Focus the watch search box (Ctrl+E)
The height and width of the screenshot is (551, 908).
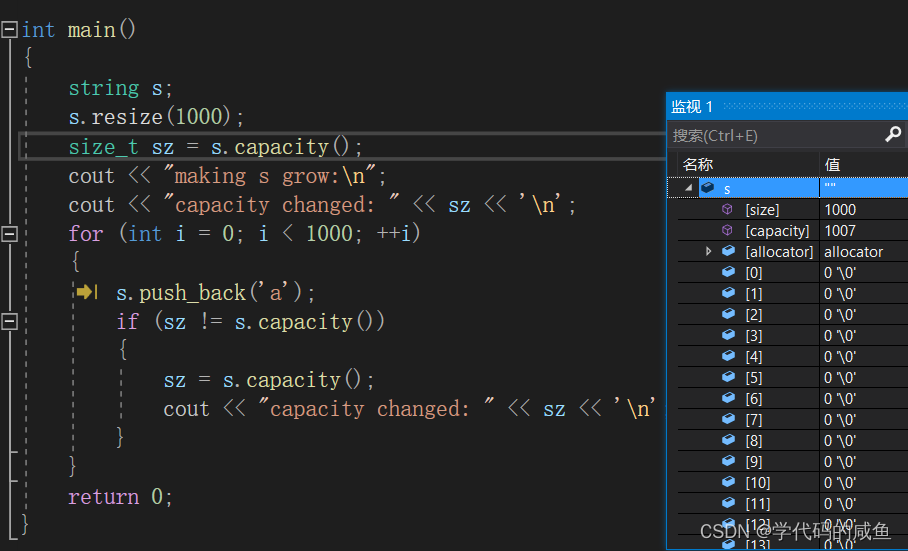pos(776,135)
